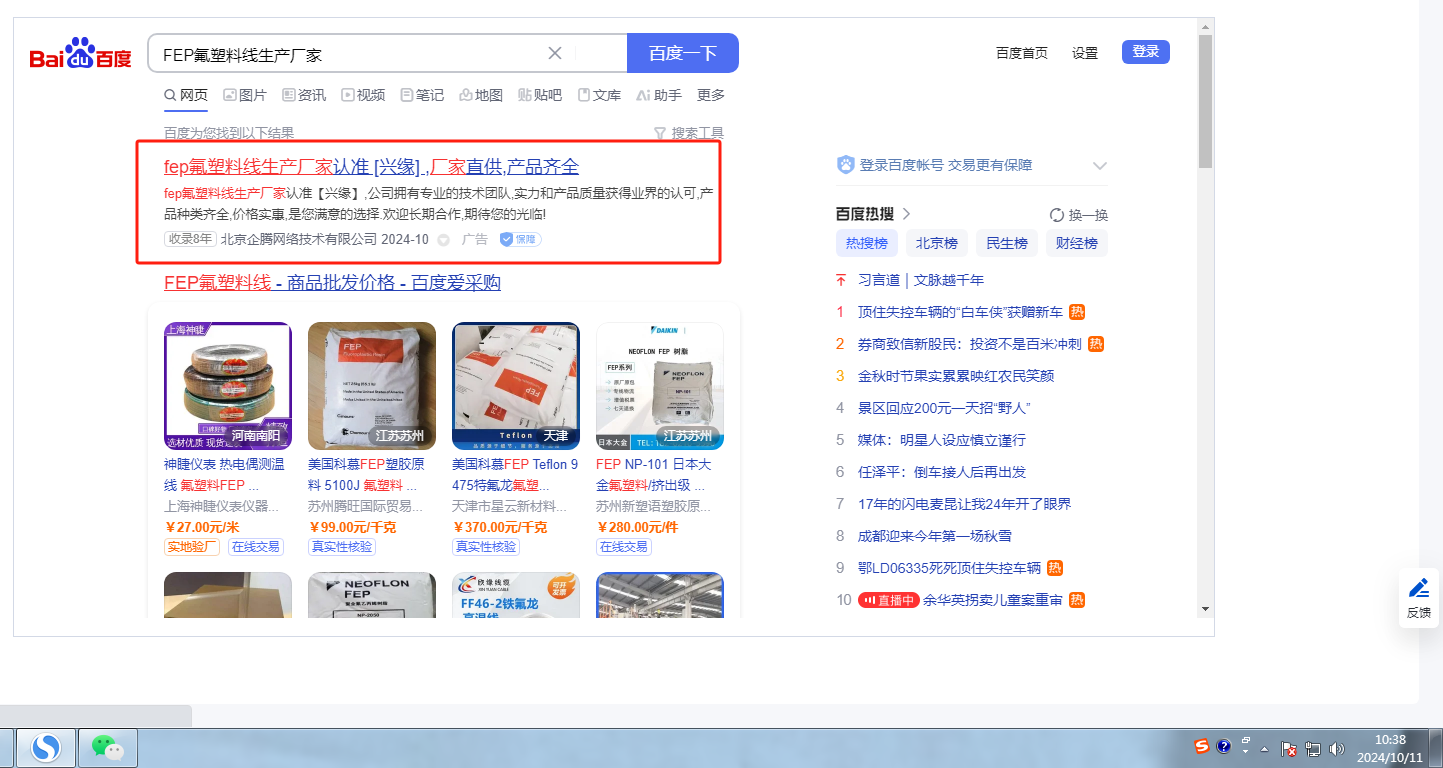Open hot search 任泽平：倒车接人后再出发
The image size is (1443, 768).
tap(942, 472)
